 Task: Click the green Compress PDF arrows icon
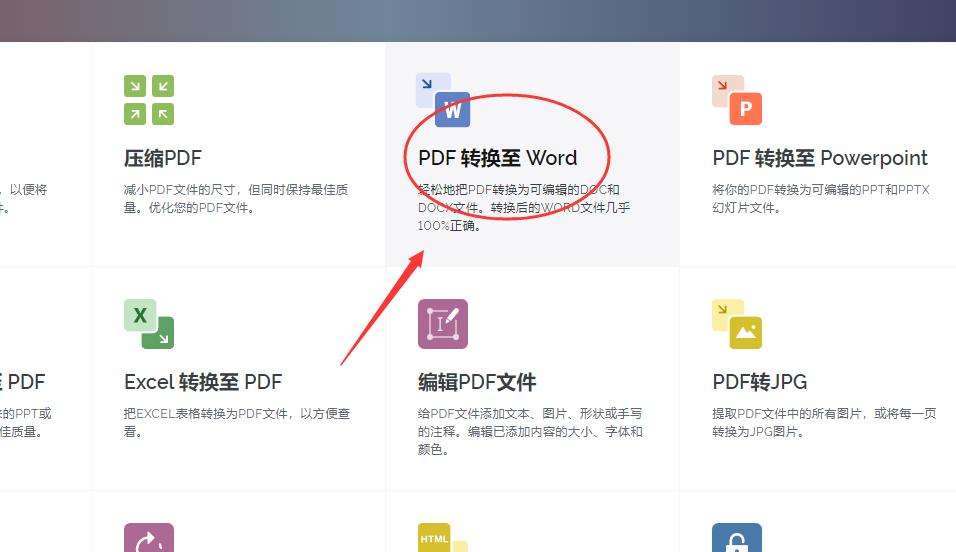click(149, 100)
